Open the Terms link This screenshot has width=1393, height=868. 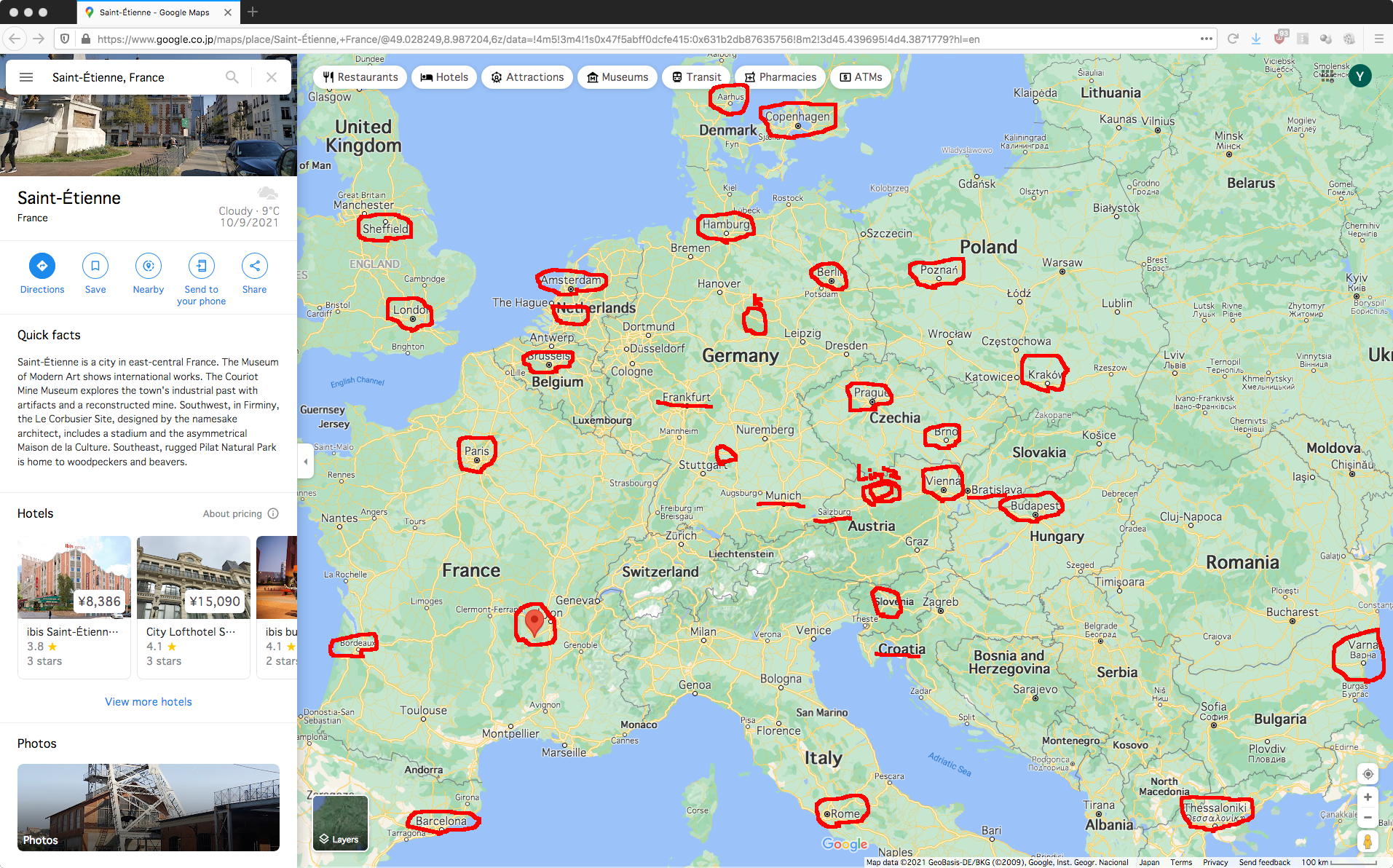(x=1181, y=862)
